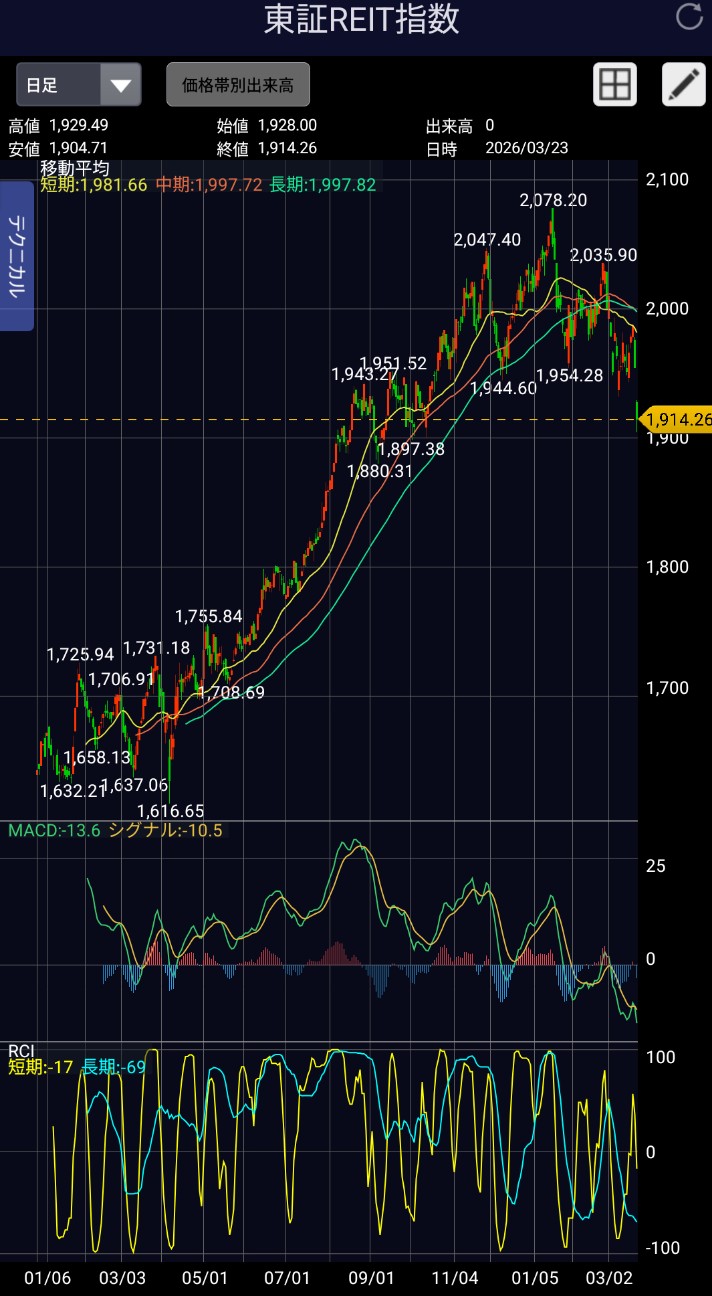Screen dimensions: 712x1296
Task: Click the 短期:1,981.66 moving average value
Action: pos(94,185)
